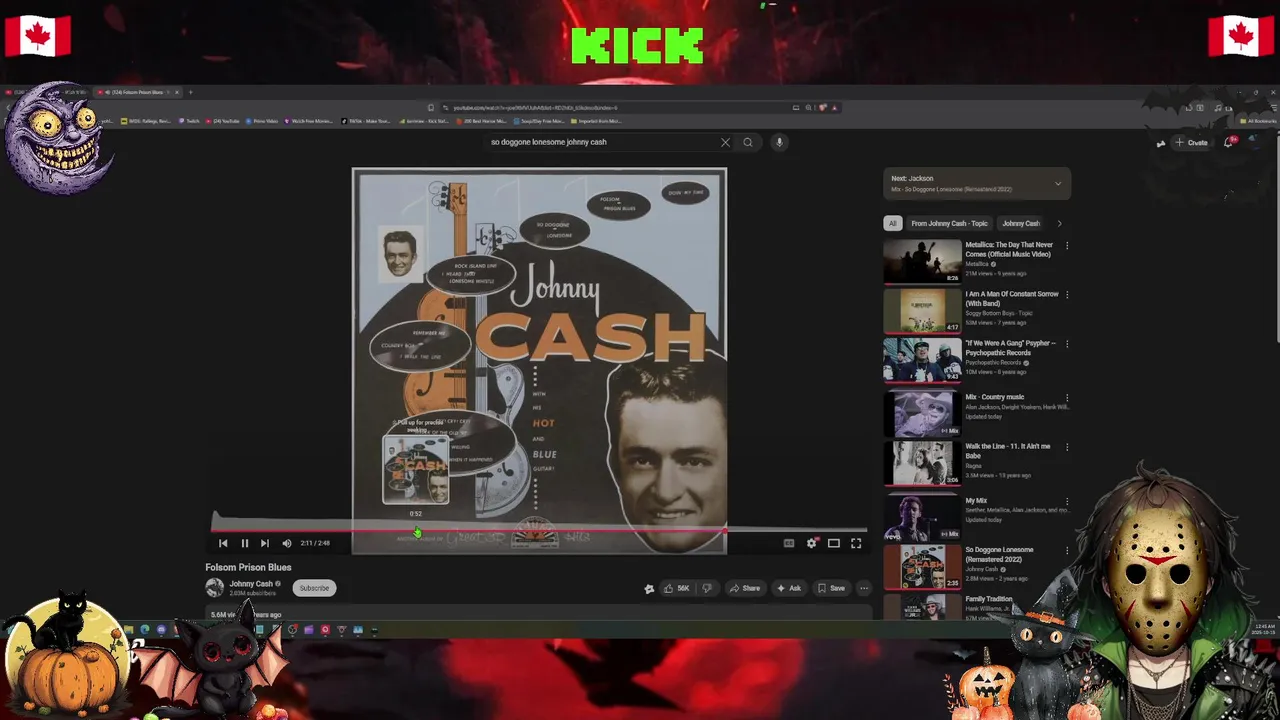Screen dimensions: 1280x720
Task: Open the TikTok bookmark
Action: 366,121
